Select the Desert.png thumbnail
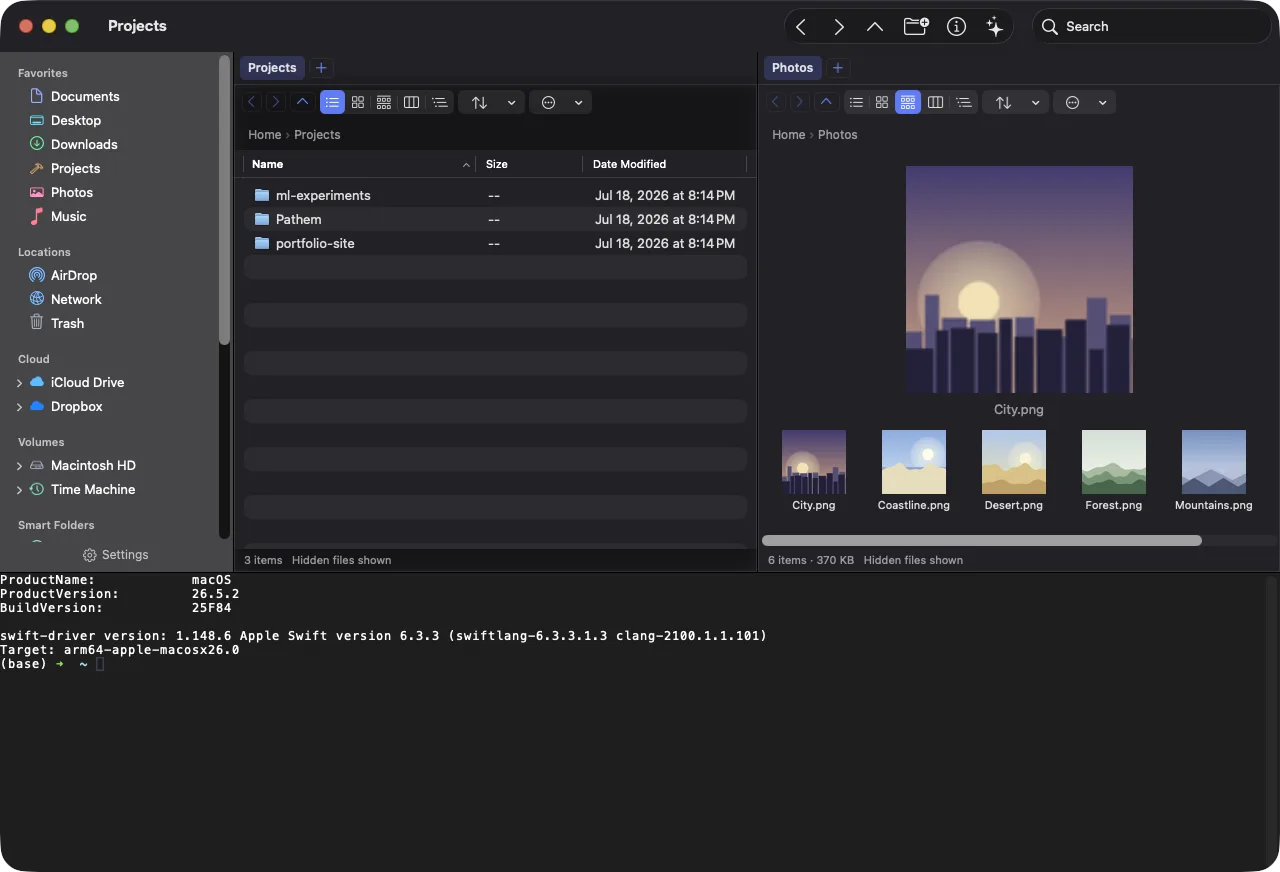Image resolution: width=1280 pixels, height=872 pixels. tap(1014, 462)
